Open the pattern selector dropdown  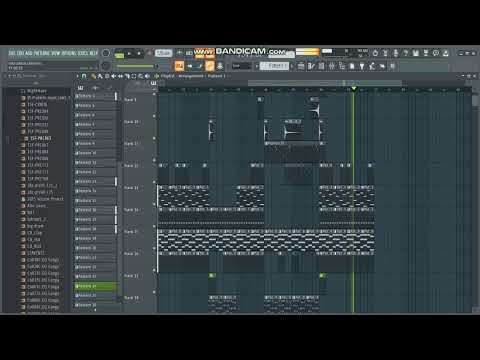pos(274,66)
